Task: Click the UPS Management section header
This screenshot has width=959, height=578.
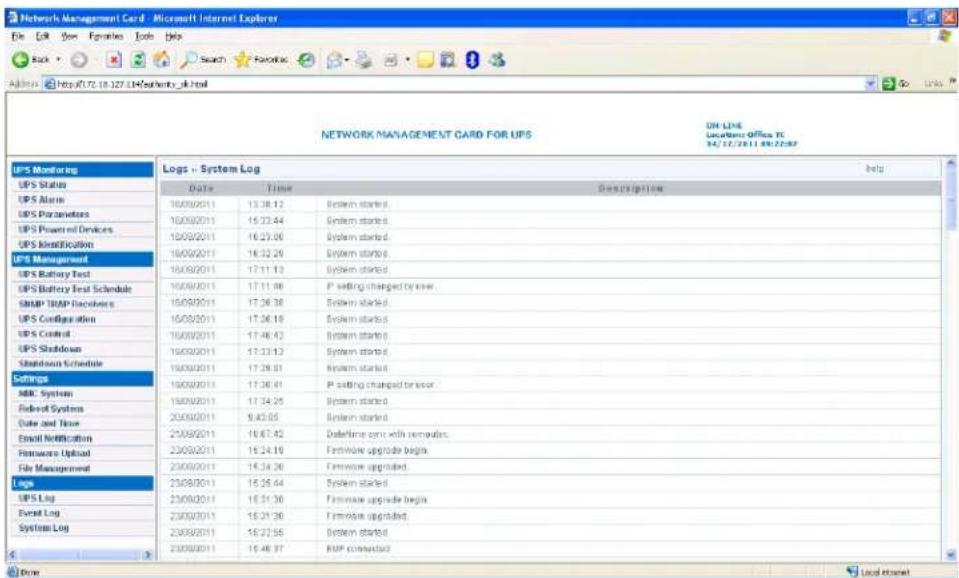Action: [83, 259]
